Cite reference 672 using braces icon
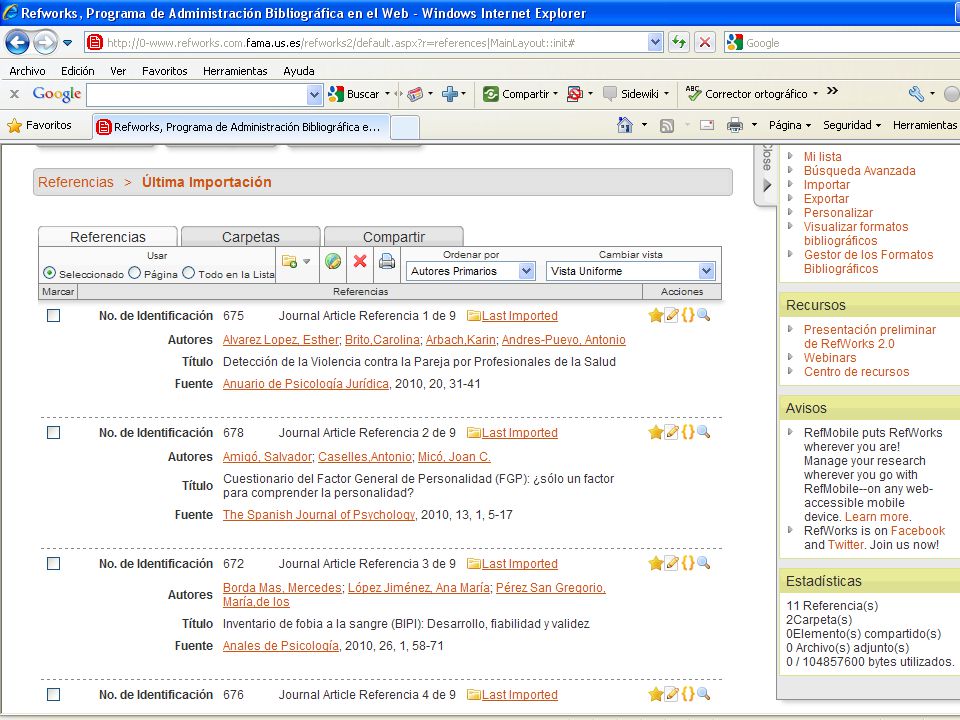The width and height of the screenshot is (960, 720). pos(688,563)
